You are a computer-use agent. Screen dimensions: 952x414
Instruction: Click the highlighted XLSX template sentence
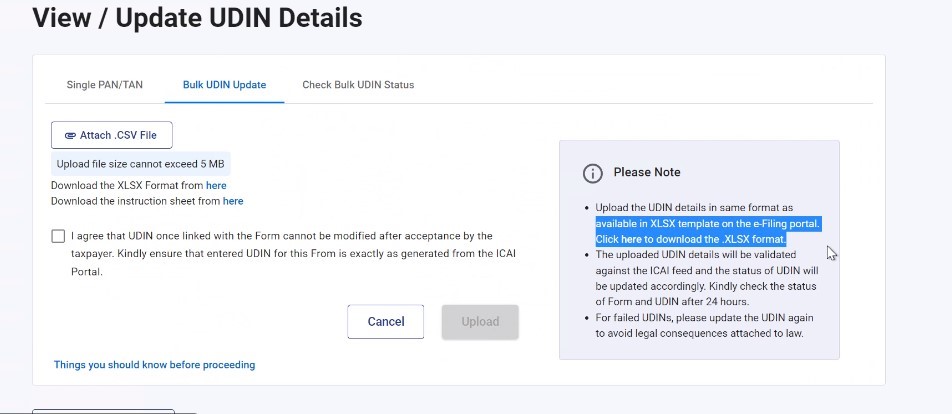[708, 224]
